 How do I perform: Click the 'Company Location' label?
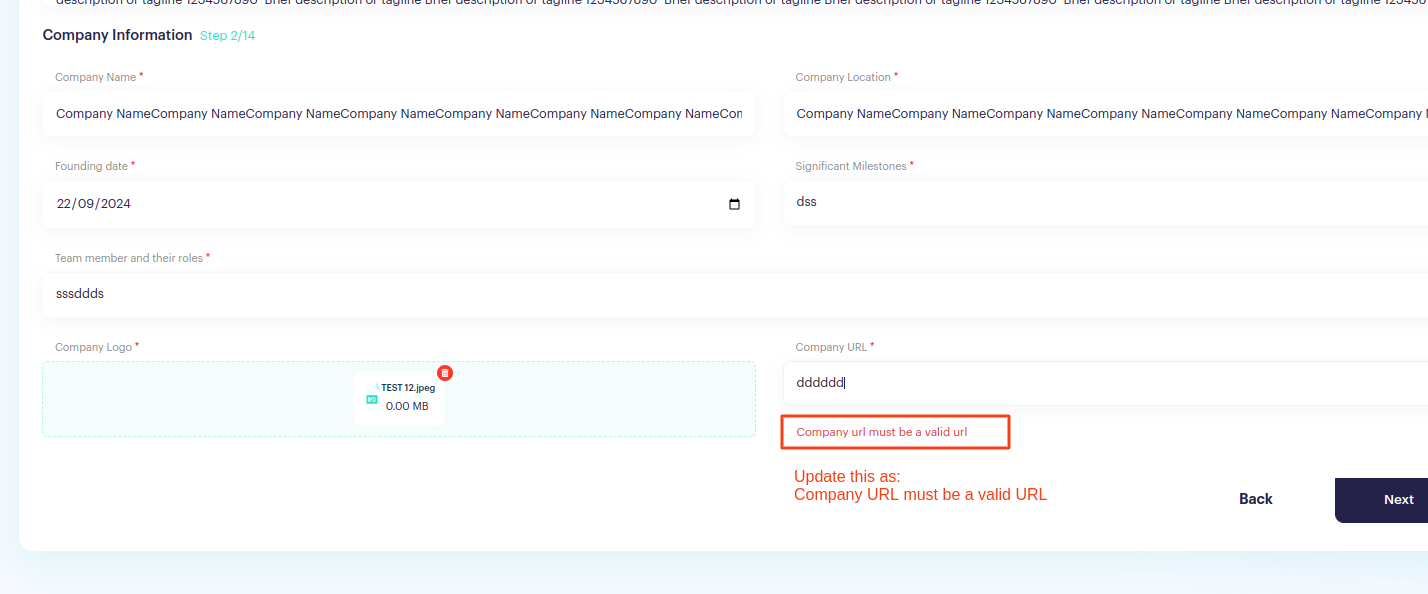(x=843, y=77)
